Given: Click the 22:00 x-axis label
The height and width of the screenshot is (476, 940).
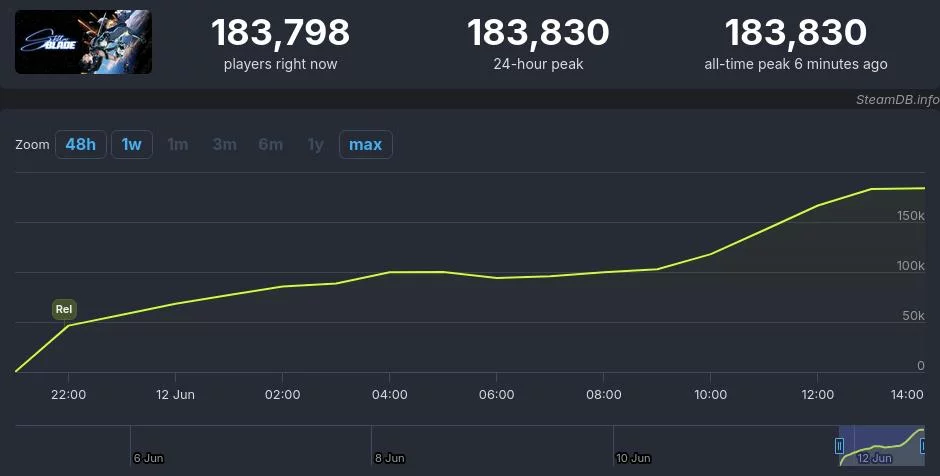Looking at the screenshot, I should coord(68,394).
